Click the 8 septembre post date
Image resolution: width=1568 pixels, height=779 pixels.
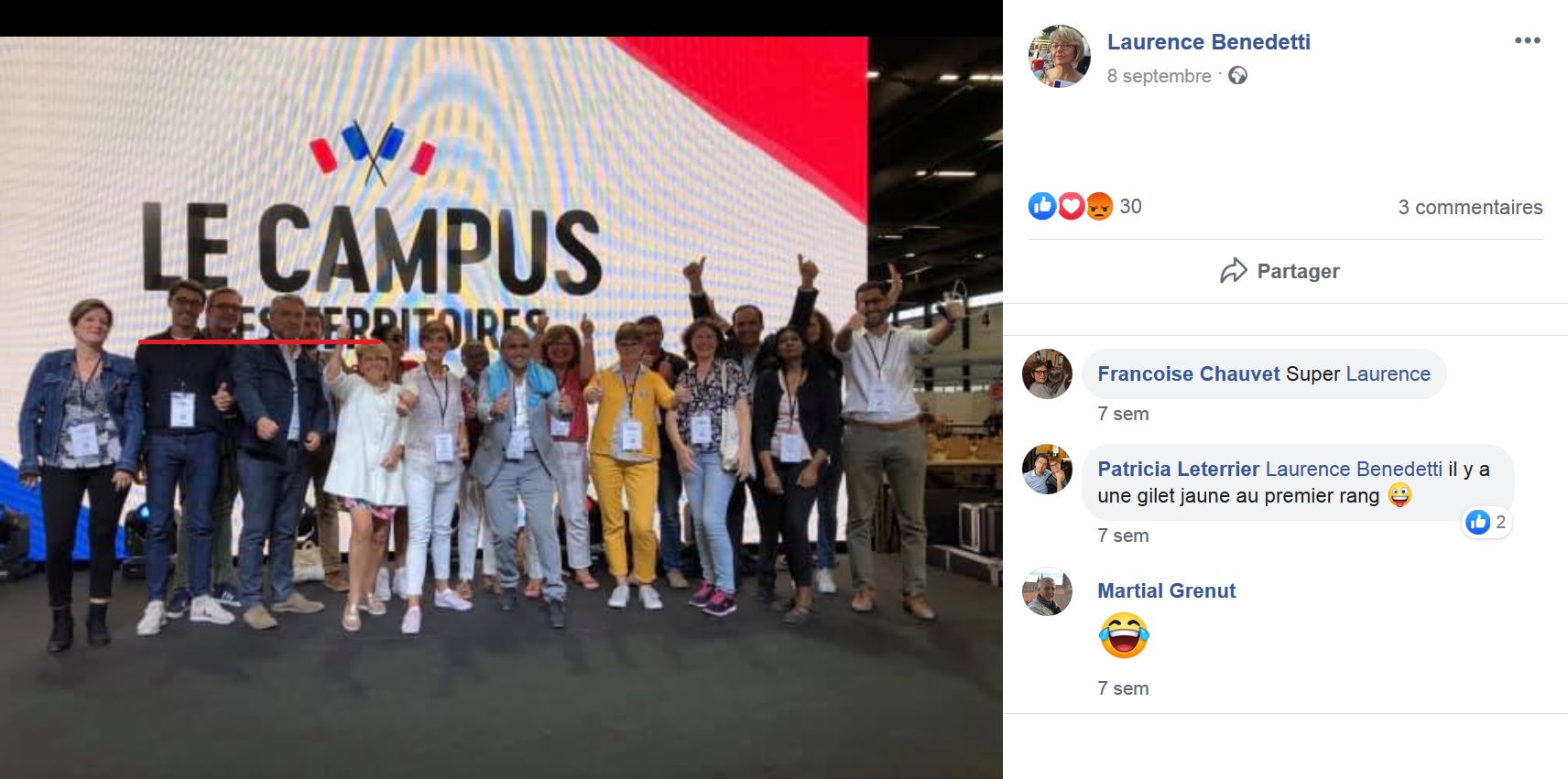coord(1159,76)
